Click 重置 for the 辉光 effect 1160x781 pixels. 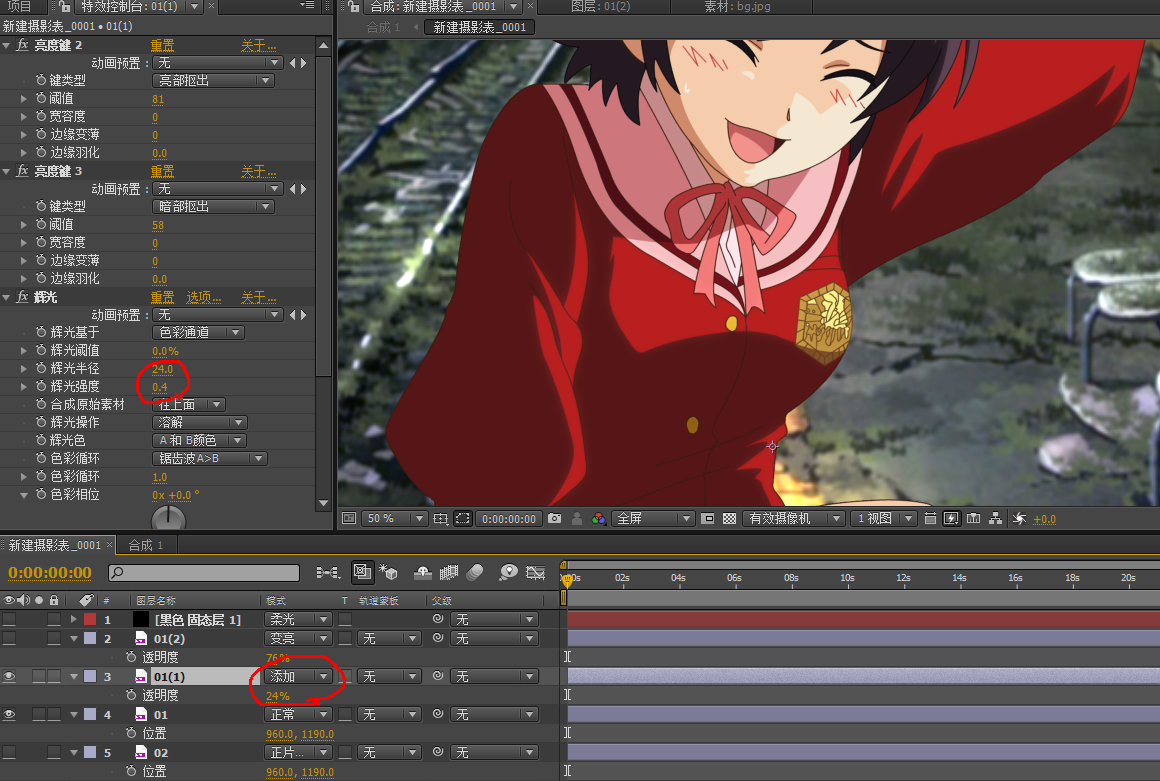pyautogui.click(x=162, y=297)
